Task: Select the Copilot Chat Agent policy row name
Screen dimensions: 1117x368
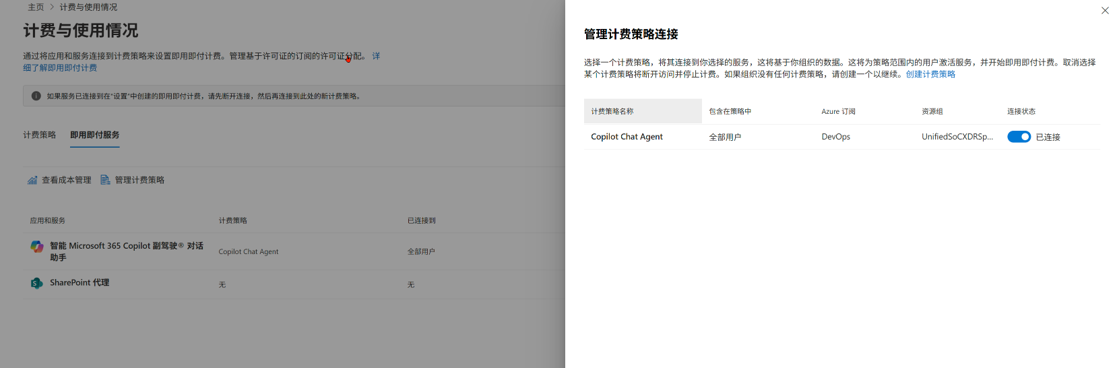Action: [627, 137]
